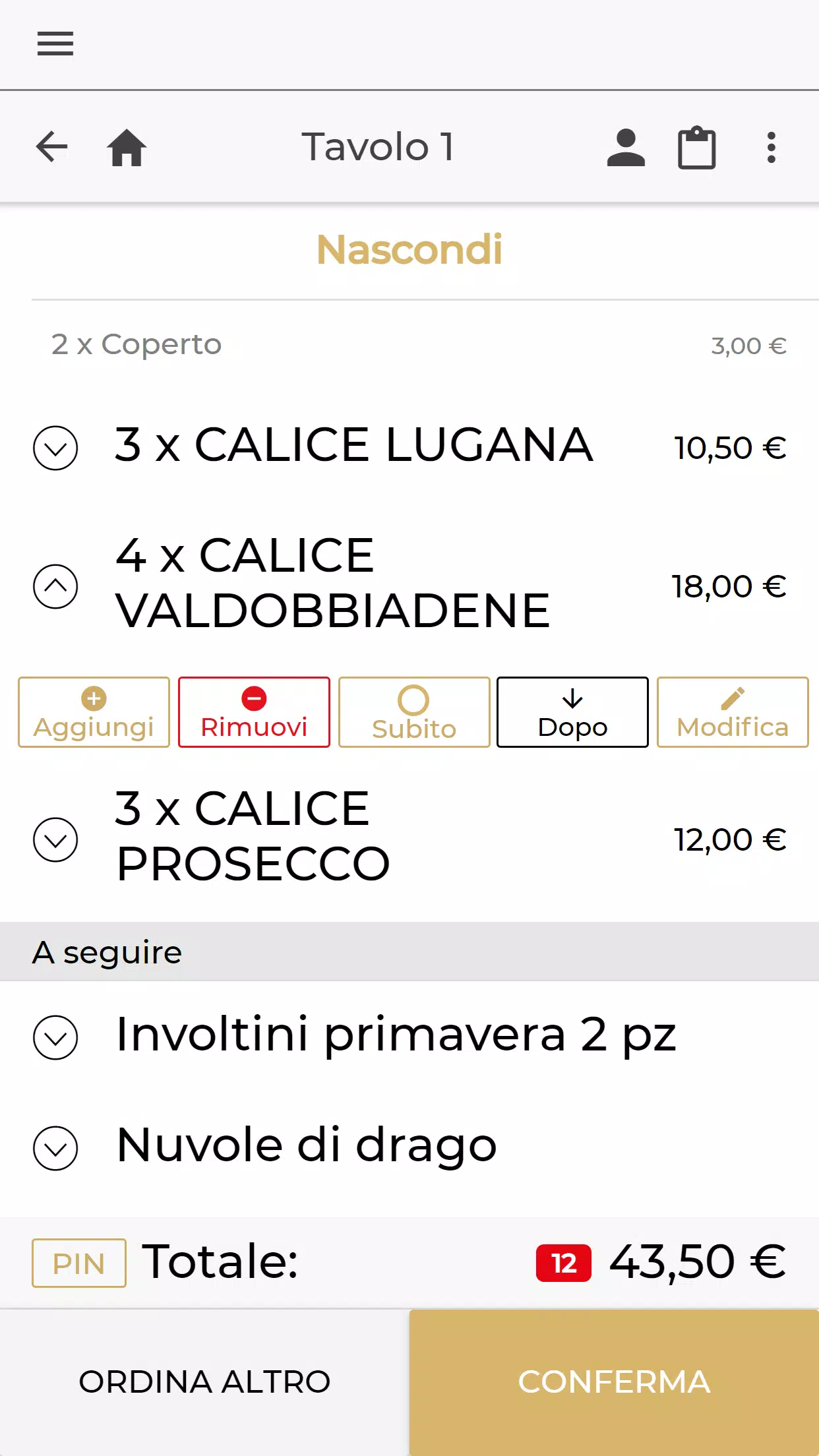Open the three-dot overflow menu
819x1456 pixels.
pos(771,147)
